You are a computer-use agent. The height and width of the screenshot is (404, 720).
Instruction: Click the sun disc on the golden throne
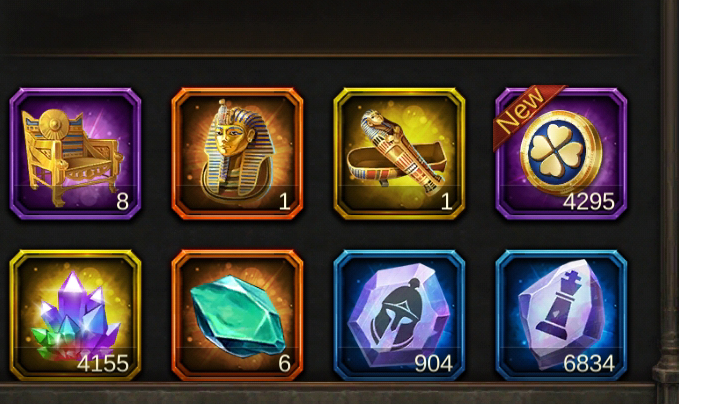[55, 124]
